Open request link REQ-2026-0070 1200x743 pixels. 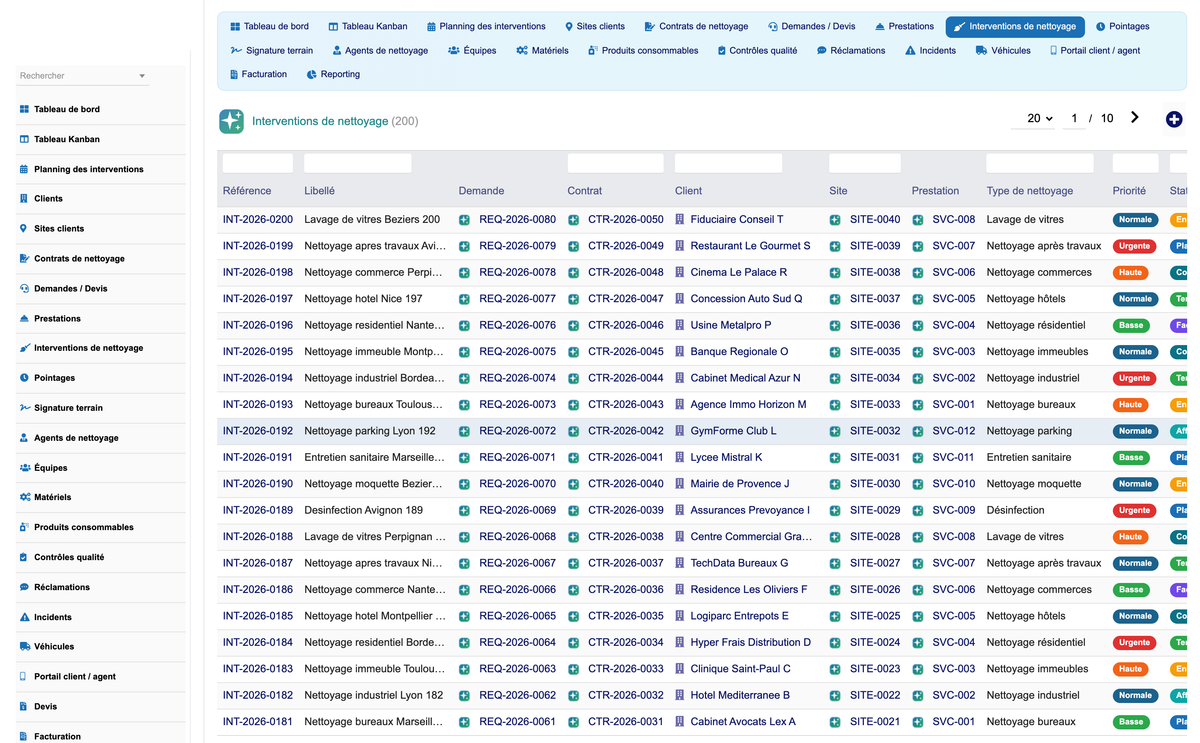(x=517, y=484)
